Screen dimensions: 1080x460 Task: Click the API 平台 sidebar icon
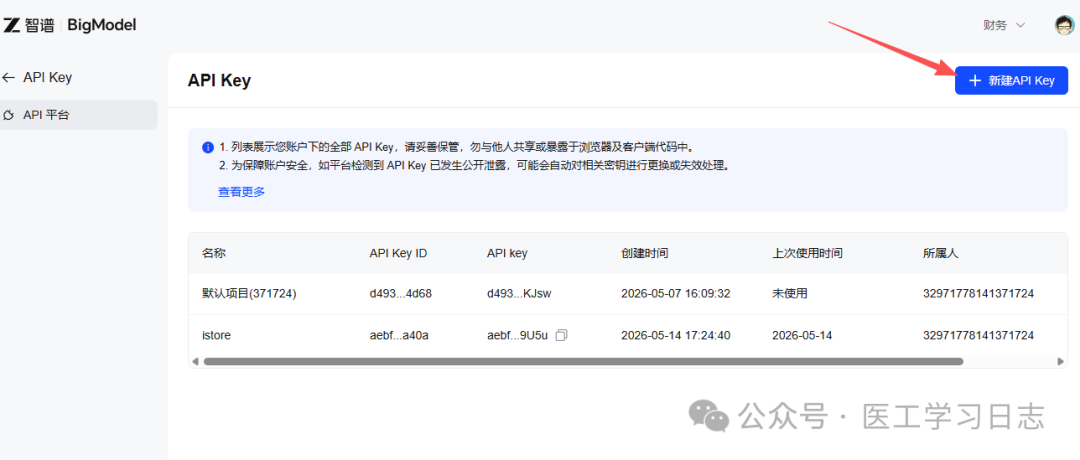pyautogui.click(x=8, y=115)
